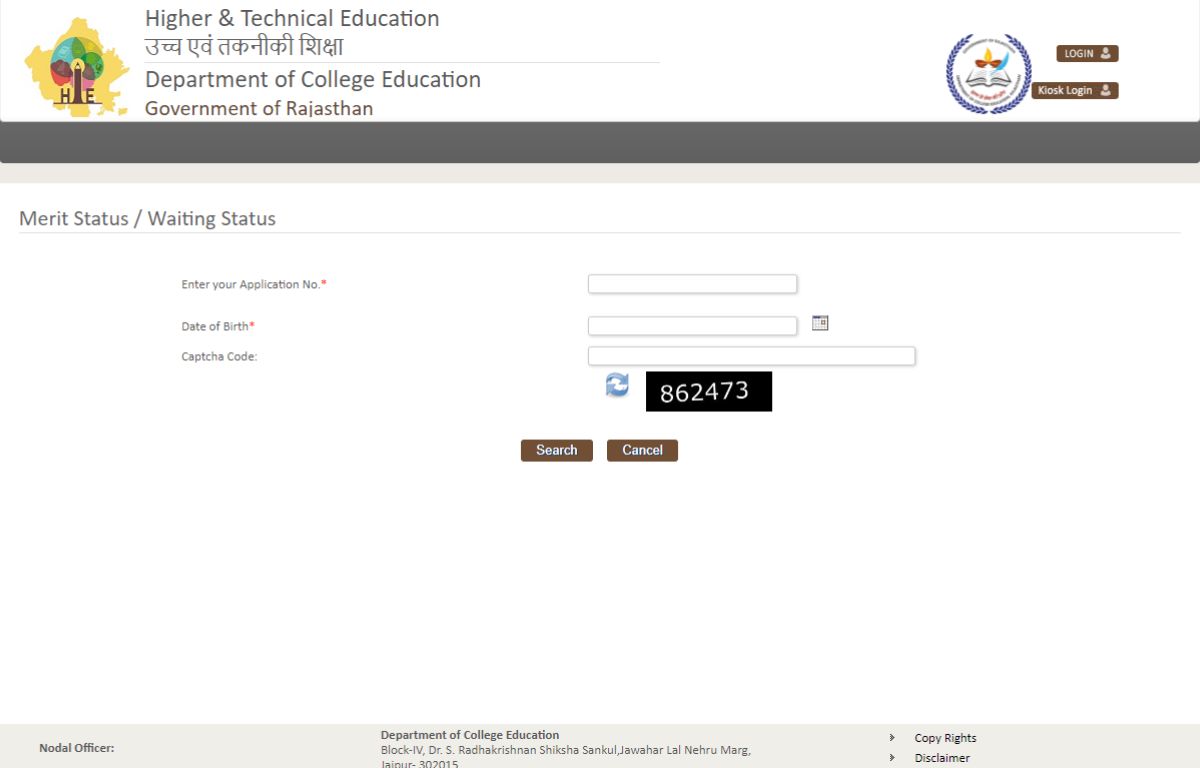Click the Higher Education tree logo

(x=76, y=67)
